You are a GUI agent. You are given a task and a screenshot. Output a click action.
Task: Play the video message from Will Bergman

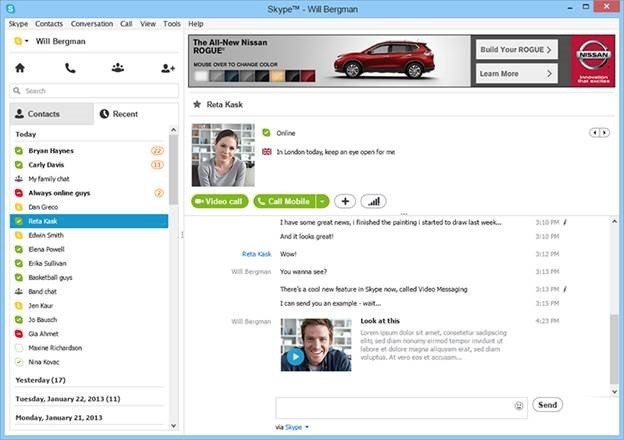point(295,357)
